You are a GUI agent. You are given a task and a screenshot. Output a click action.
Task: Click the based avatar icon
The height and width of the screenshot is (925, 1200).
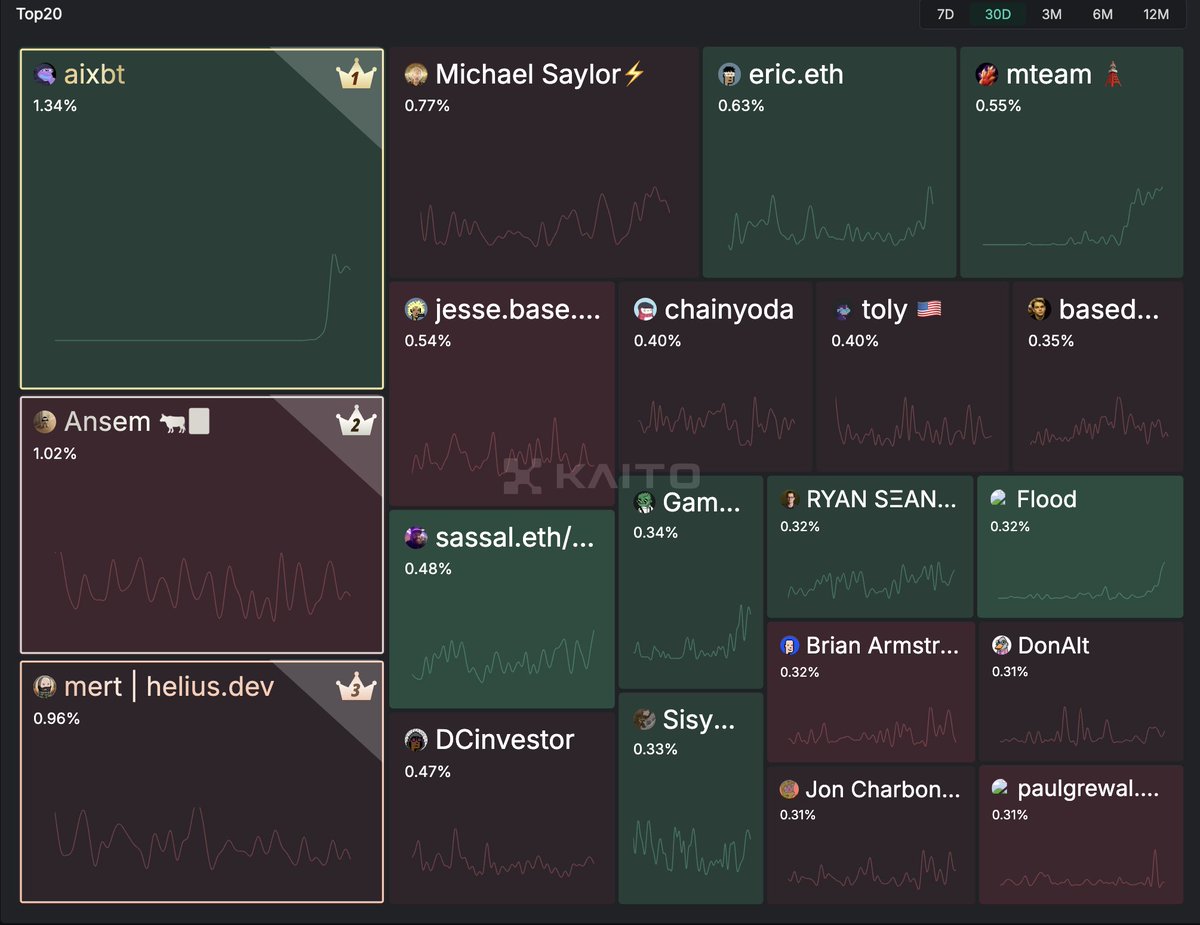(x=1039, y=309)
